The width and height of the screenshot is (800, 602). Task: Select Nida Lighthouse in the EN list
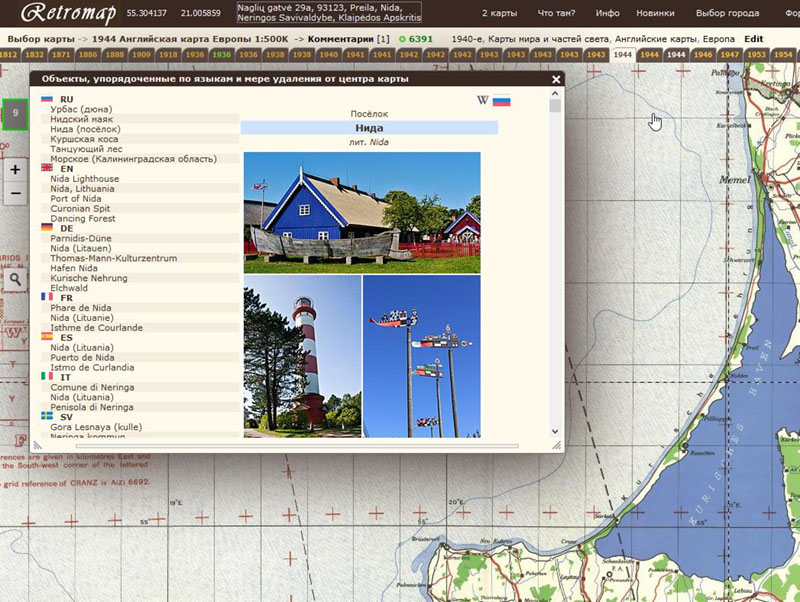point(85,179)
